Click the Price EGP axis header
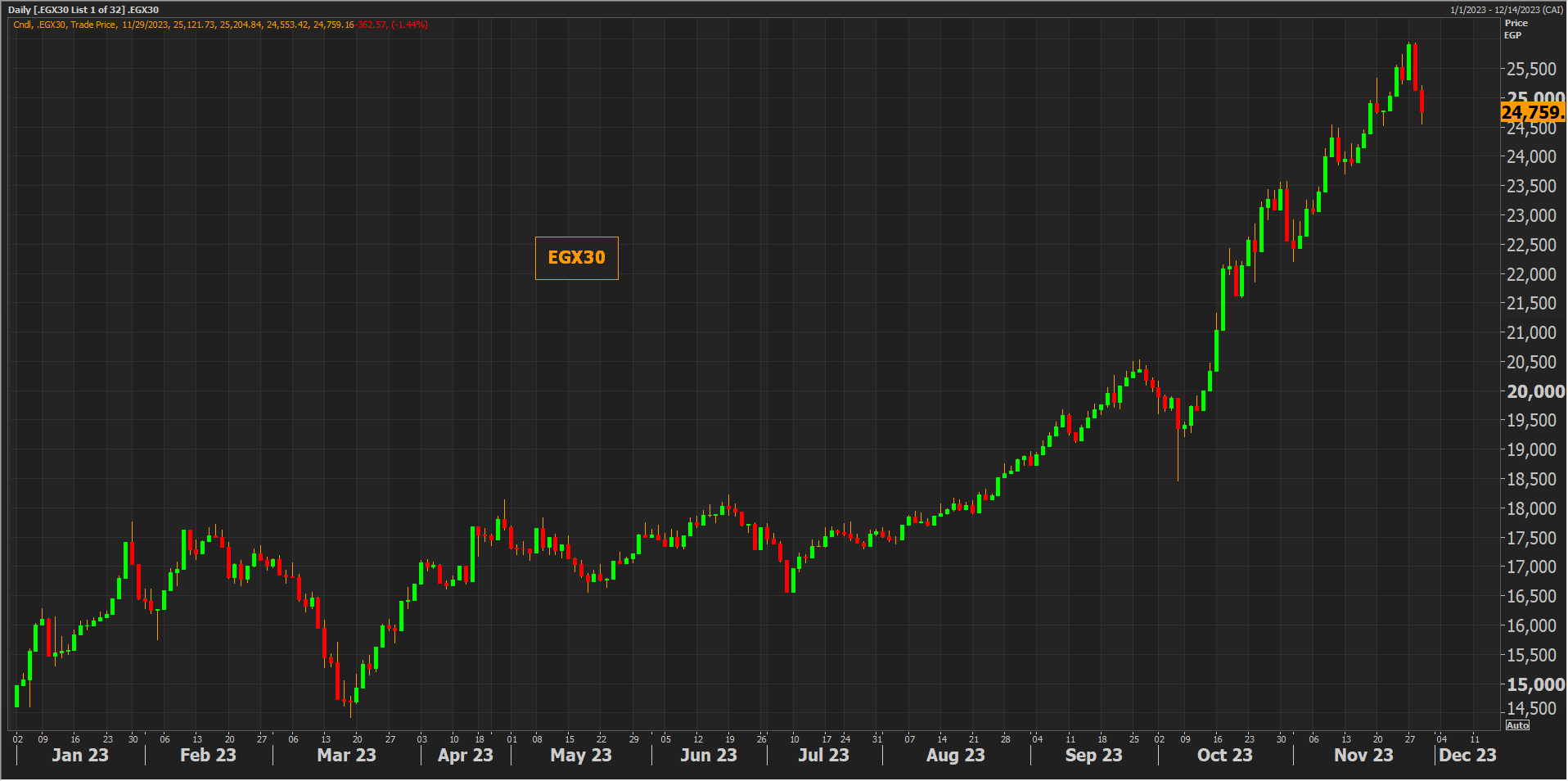This screenshot has width=1568, height=781. pos(1516,29)
